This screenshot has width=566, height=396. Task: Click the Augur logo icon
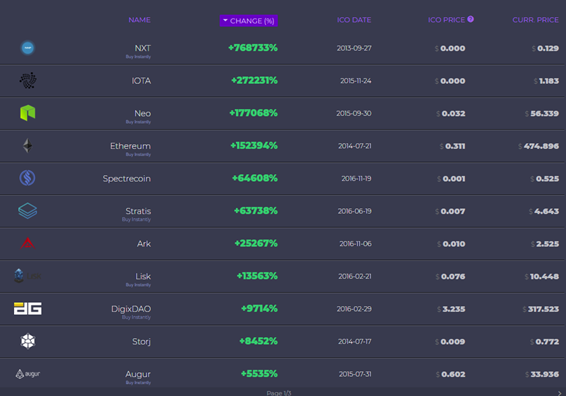tap(28, 374)
